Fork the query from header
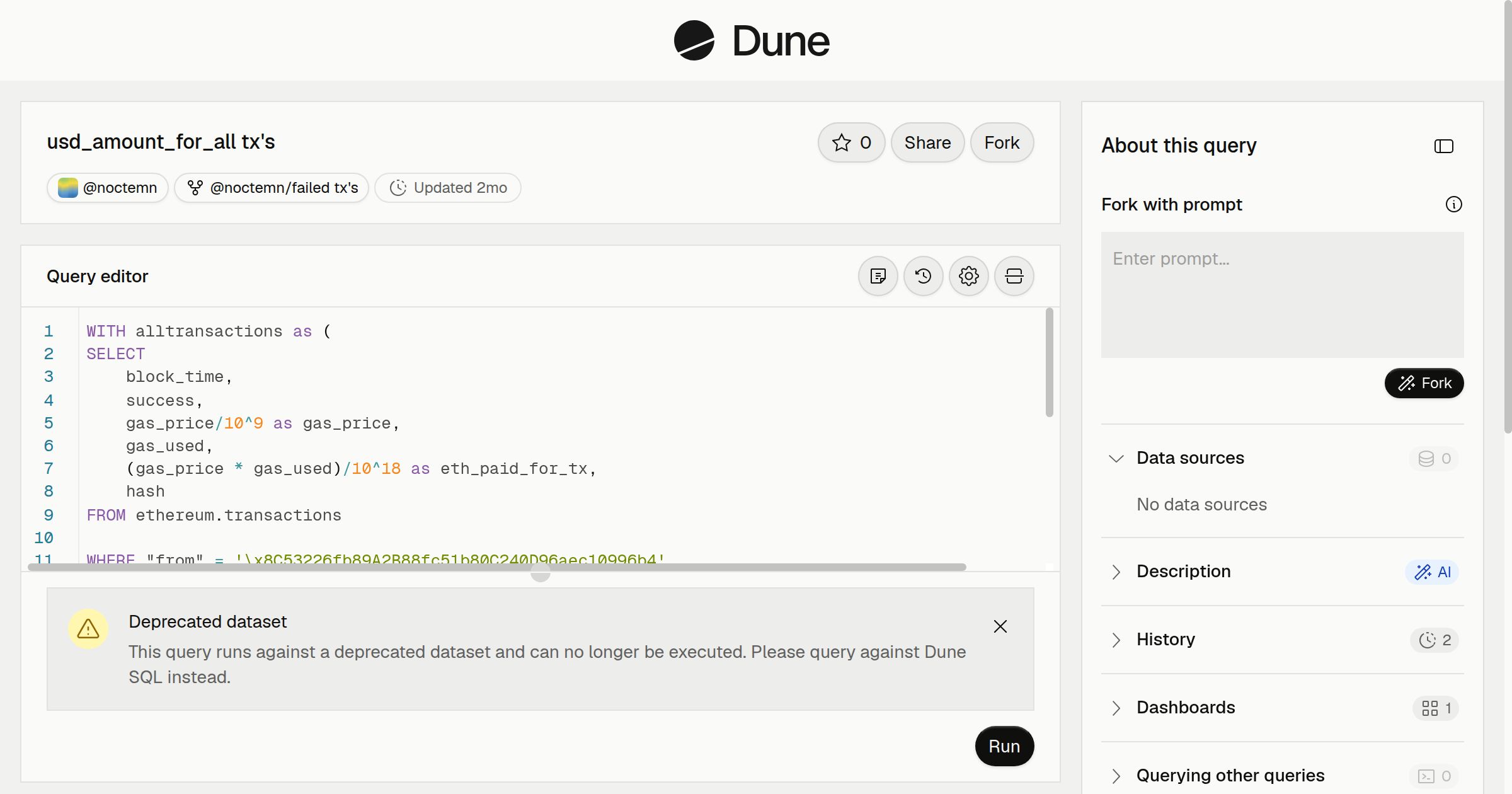Viewport: 1512px width, 794px height. pyautogui.click(x=1002, y=142)
